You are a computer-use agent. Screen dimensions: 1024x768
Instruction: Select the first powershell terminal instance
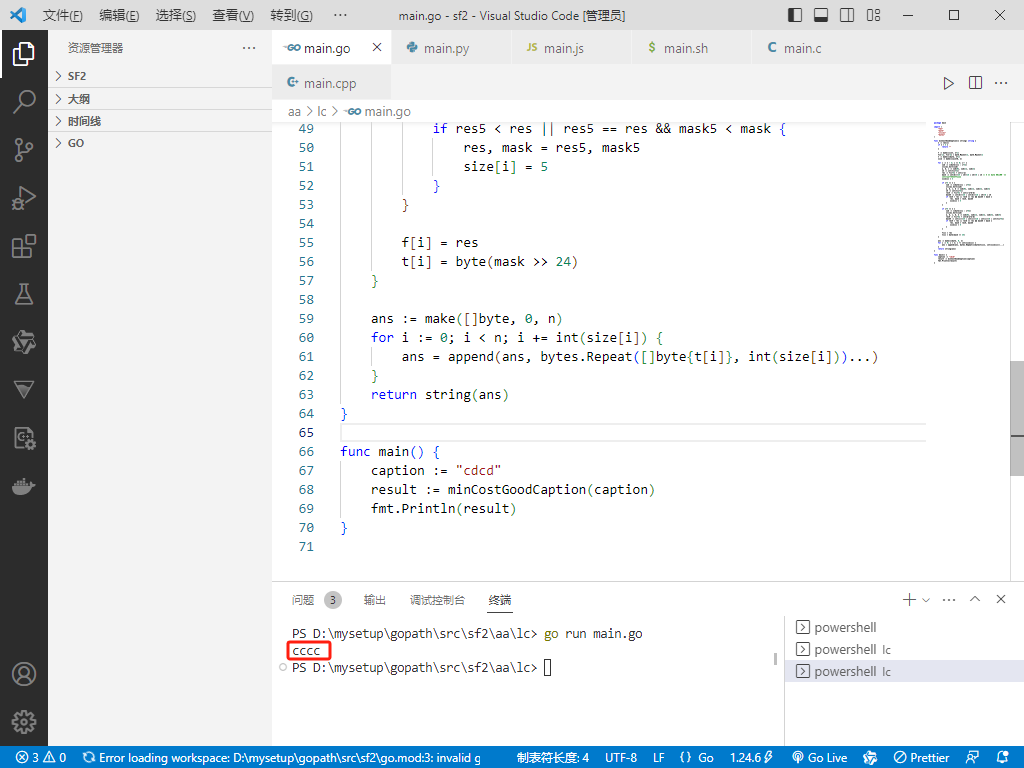[904, 628]
